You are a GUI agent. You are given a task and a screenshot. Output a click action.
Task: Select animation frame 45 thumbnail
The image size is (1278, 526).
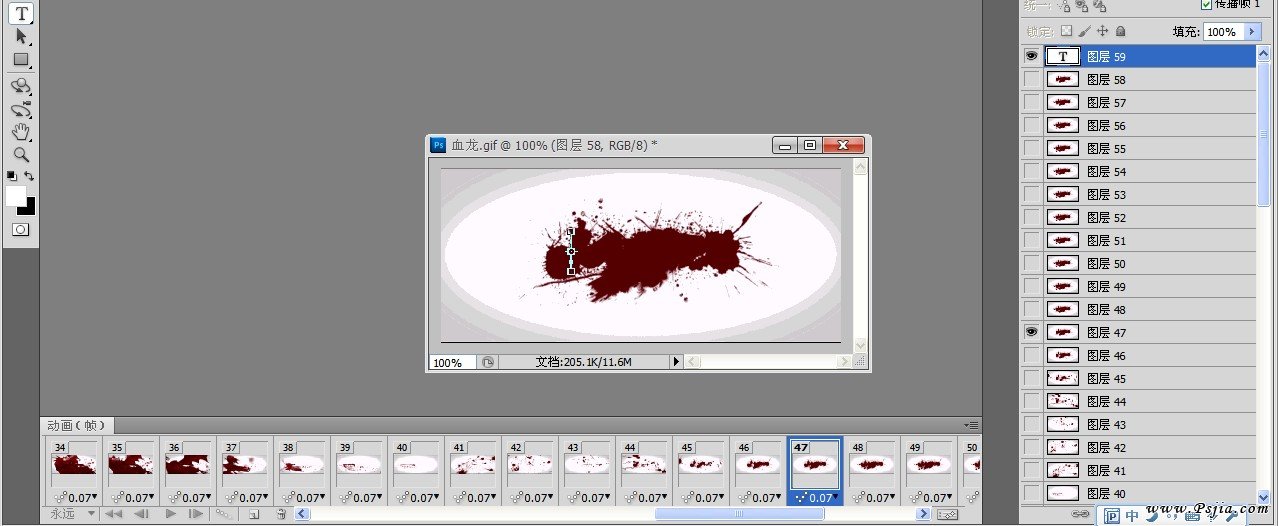[x=701, y=465]
